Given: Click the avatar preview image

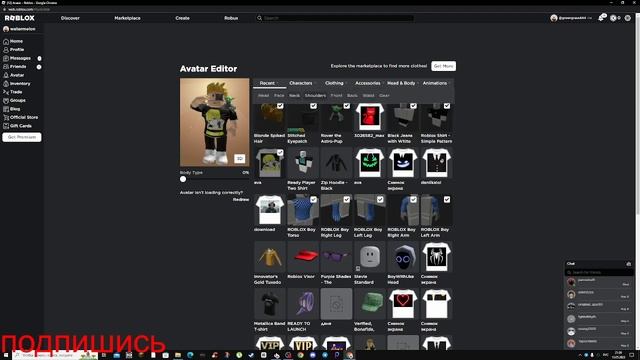Looking at the screenshot, I should pos(214,122).
